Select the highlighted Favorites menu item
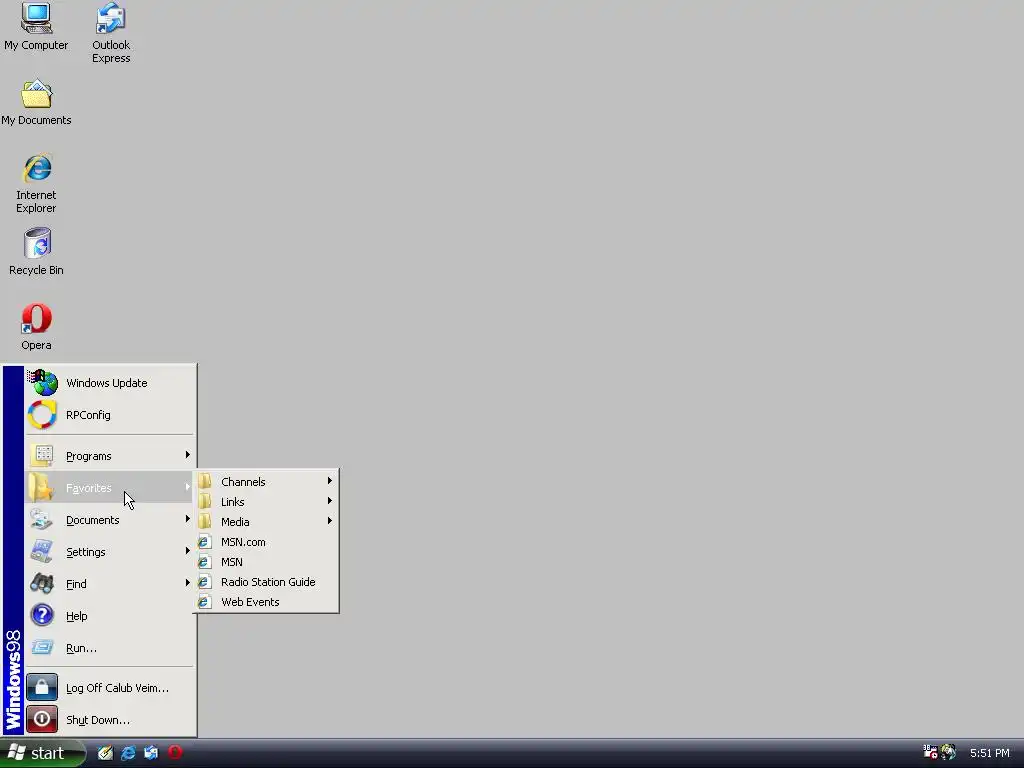 [x=110, y=487]
